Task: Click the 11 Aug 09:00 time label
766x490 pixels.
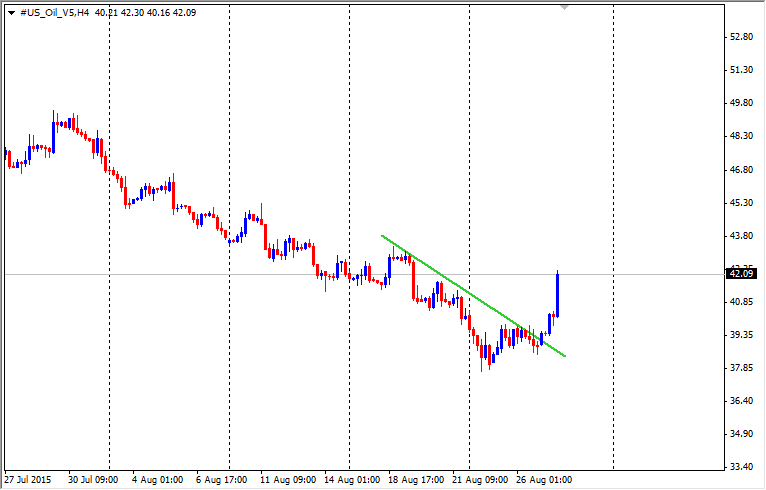Action: pos(288,480)
